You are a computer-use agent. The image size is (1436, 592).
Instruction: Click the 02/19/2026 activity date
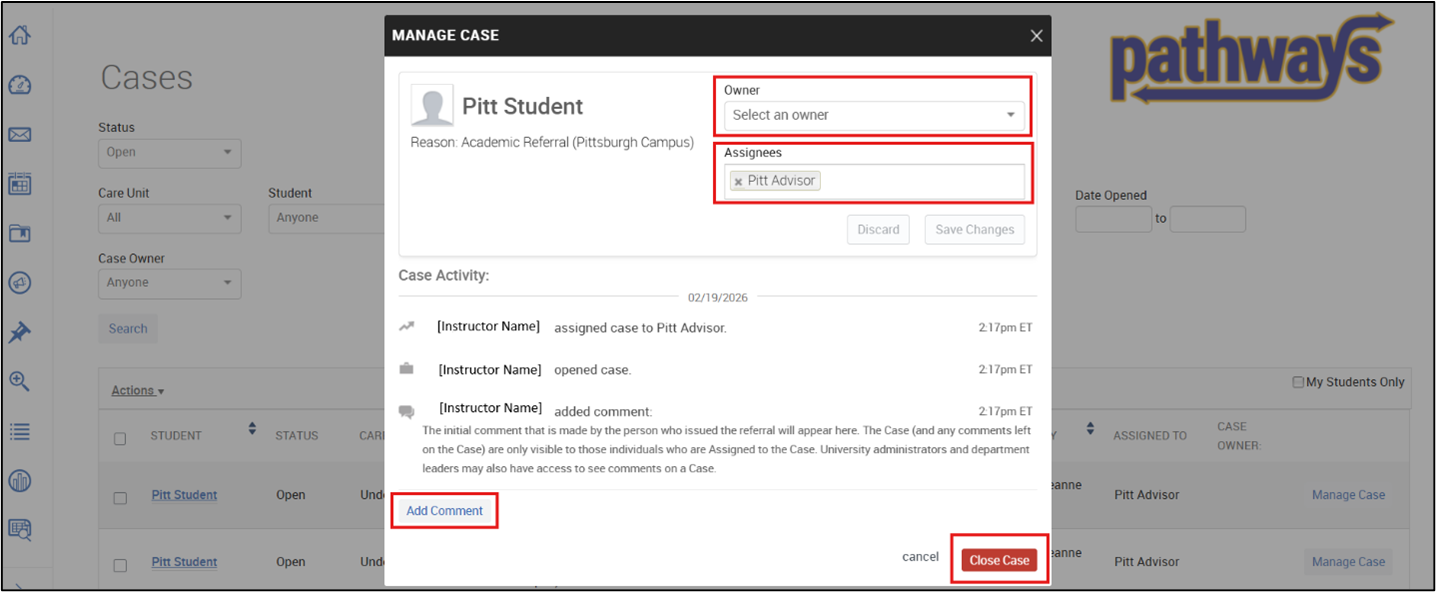coord(717,297)
